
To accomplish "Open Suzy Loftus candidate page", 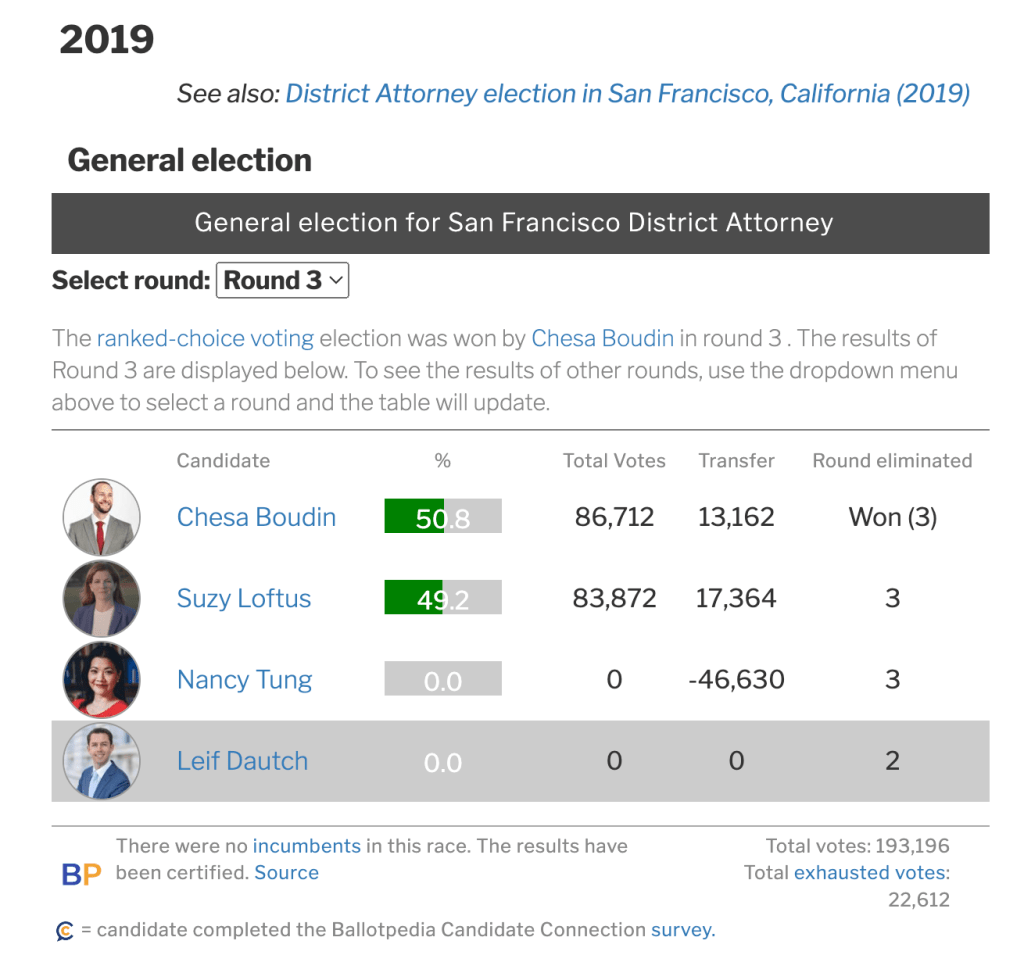I will (x=244, y=598).
